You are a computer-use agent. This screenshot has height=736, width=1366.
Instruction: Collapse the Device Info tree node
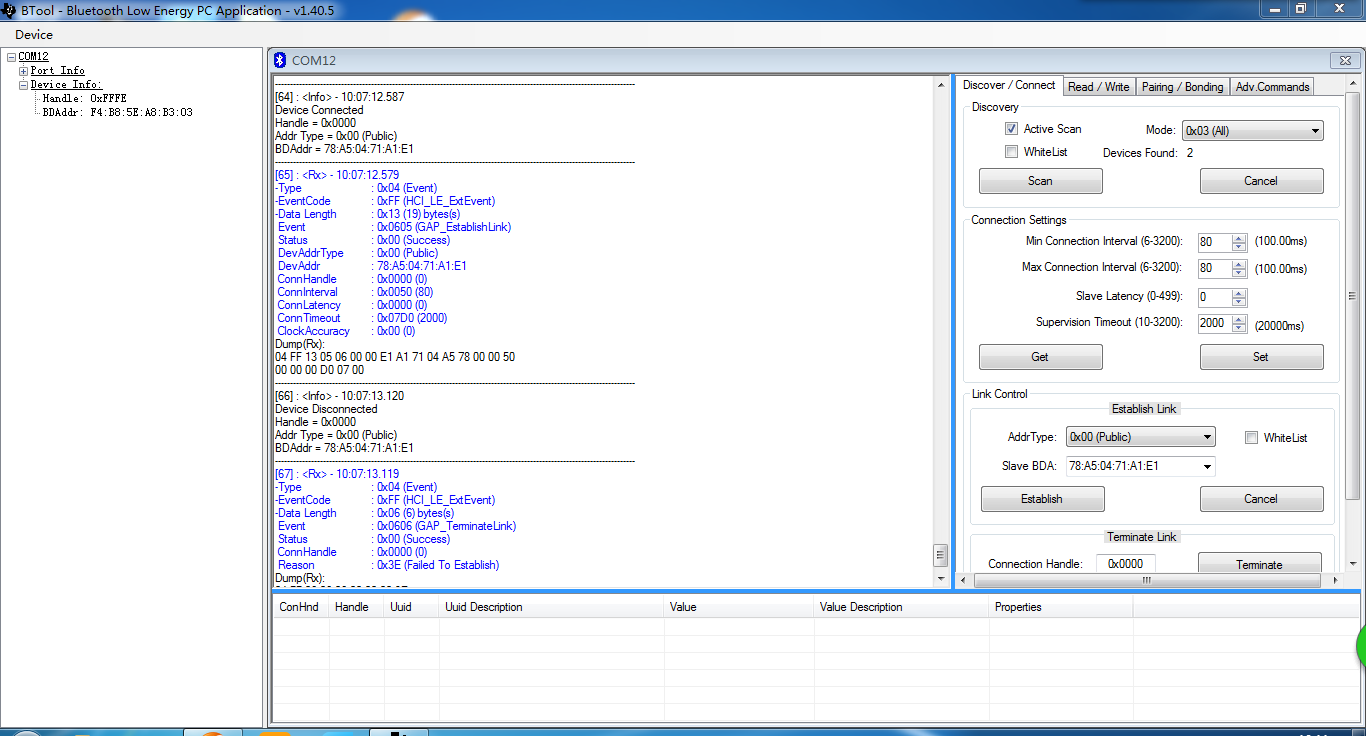(23, 85)
